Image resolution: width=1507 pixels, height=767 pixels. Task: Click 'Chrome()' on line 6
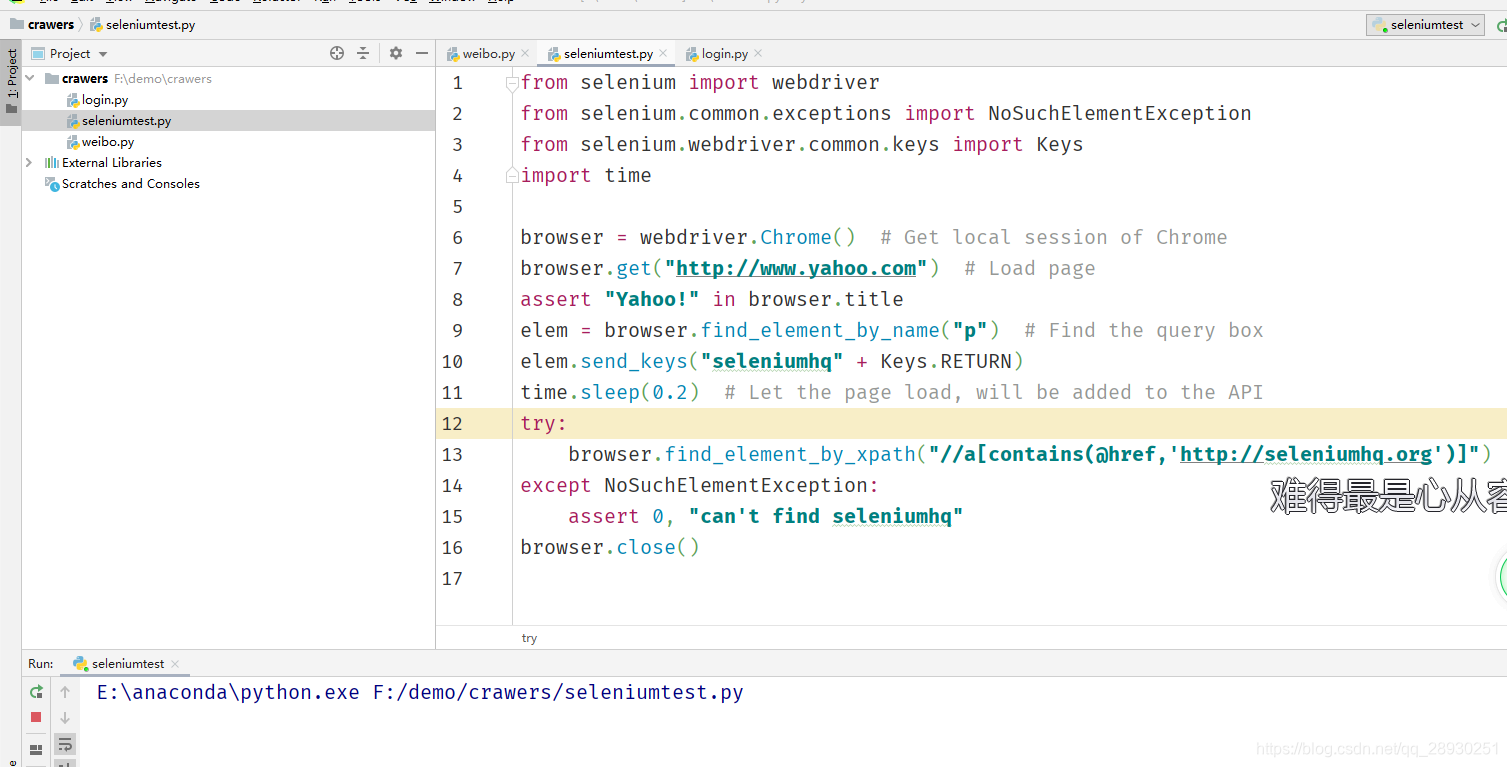808,237
